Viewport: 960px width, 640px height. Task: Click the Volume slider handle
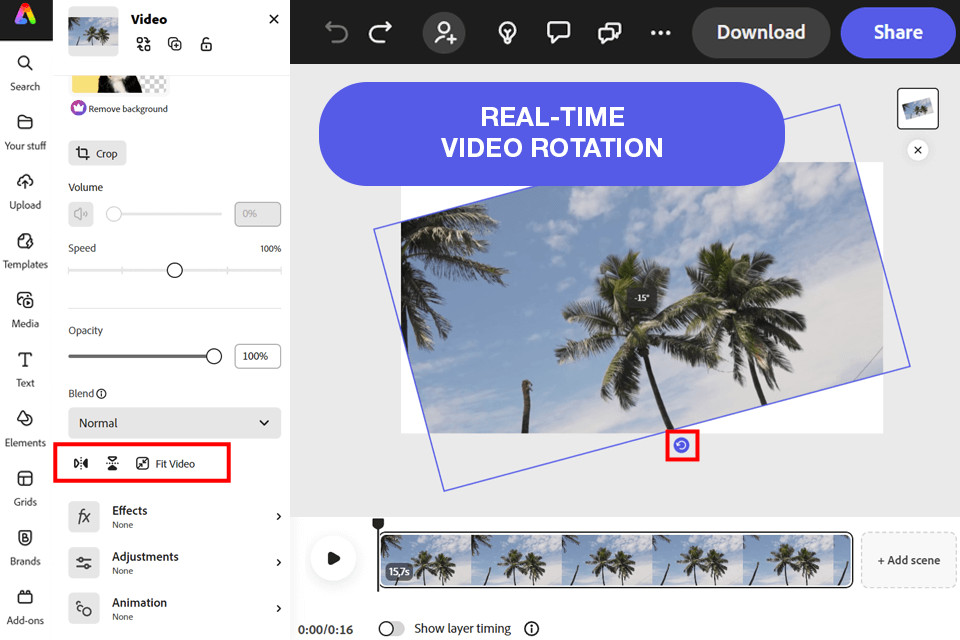[x=114, y=214]
